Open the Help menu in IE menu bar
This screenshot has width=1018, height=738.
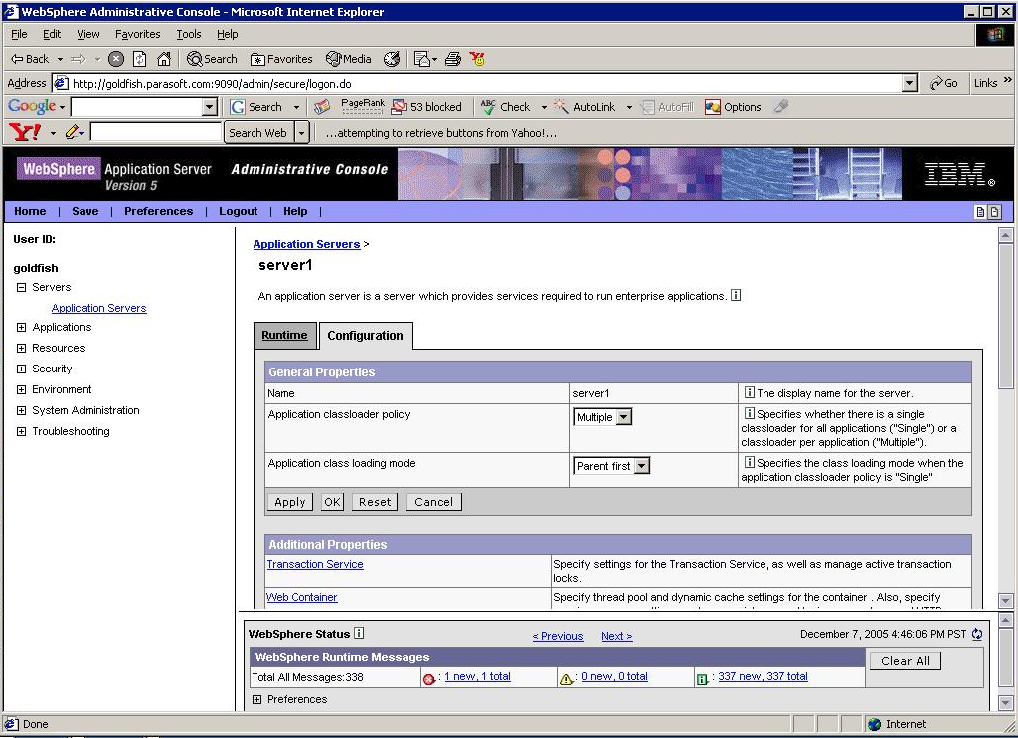[x=227, y=34]
